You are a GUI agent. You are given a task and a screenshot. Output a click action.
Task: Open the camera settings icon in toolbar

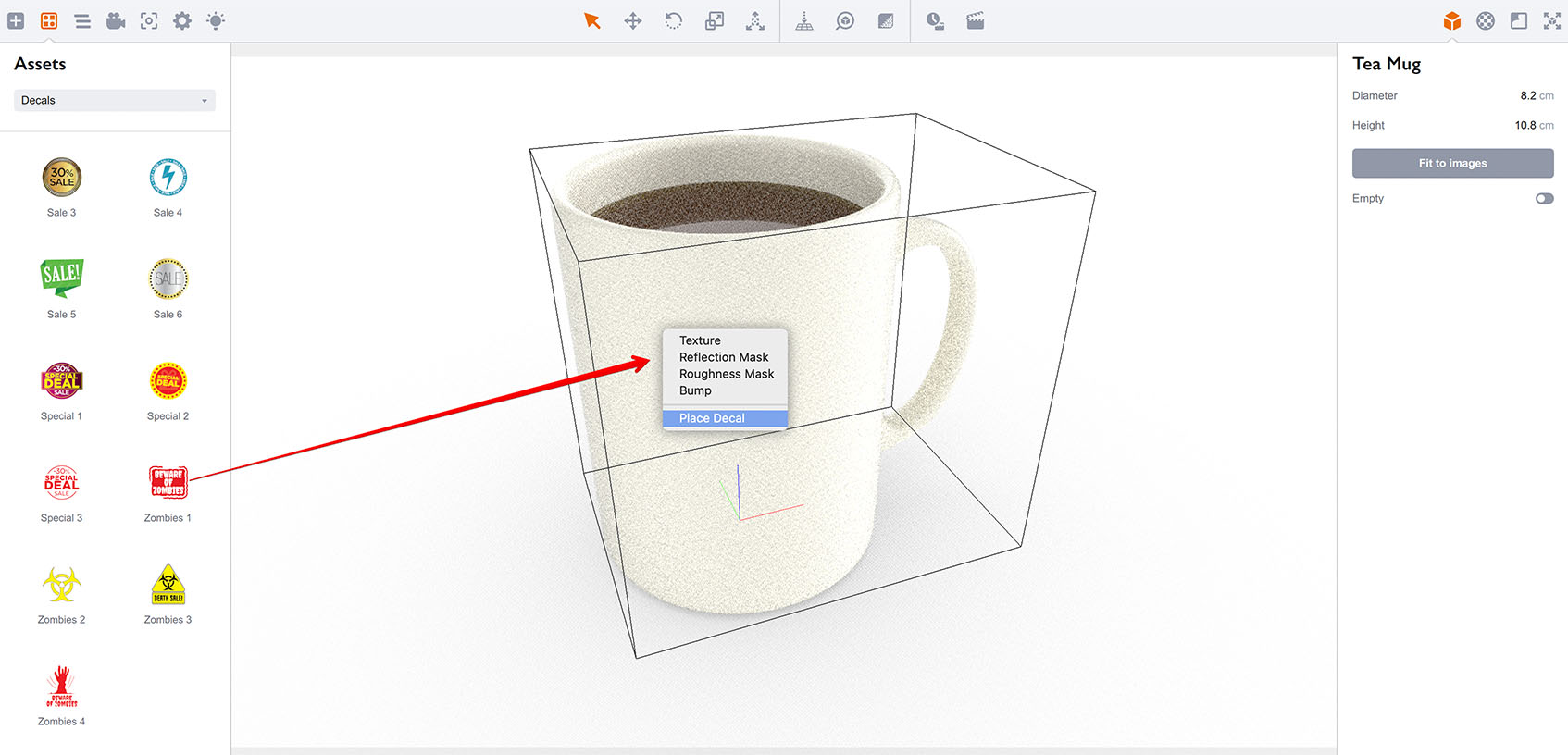pos(116,20)
